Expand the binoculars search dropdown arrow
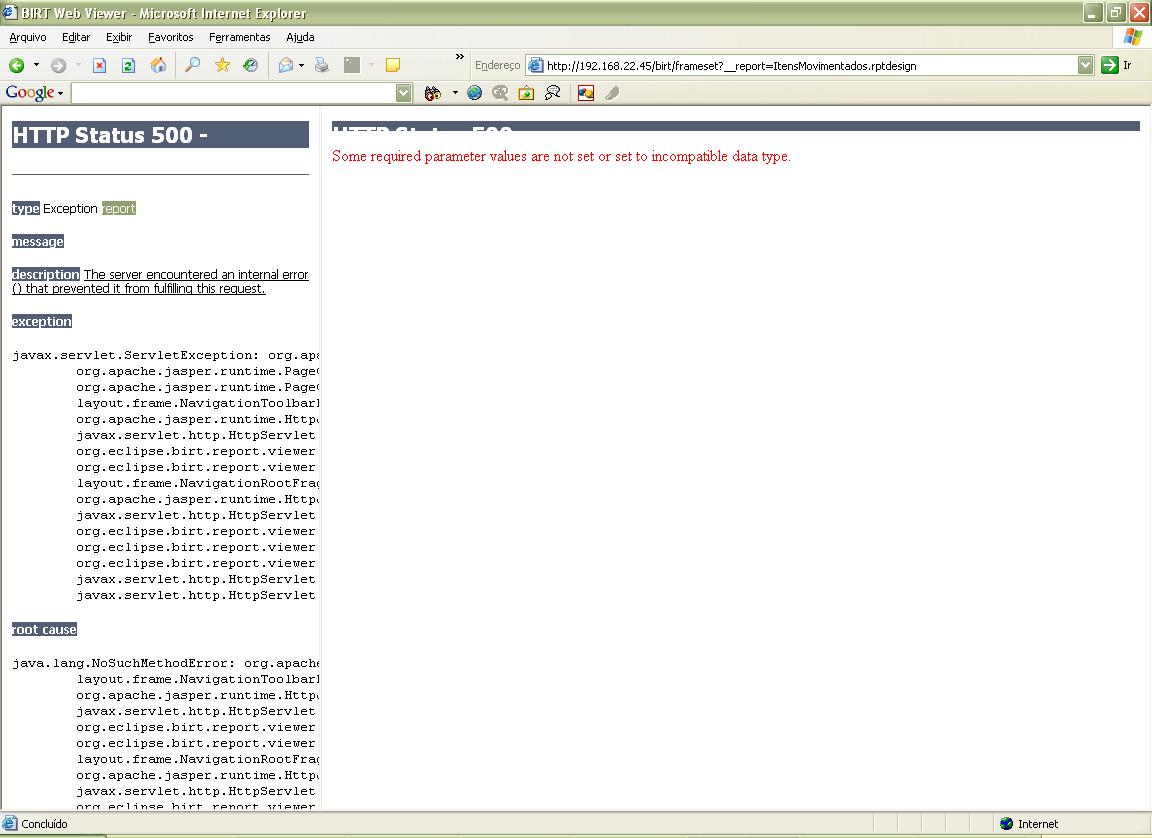1152x838 pixels. pyautogui.click(x=455, y=93)
